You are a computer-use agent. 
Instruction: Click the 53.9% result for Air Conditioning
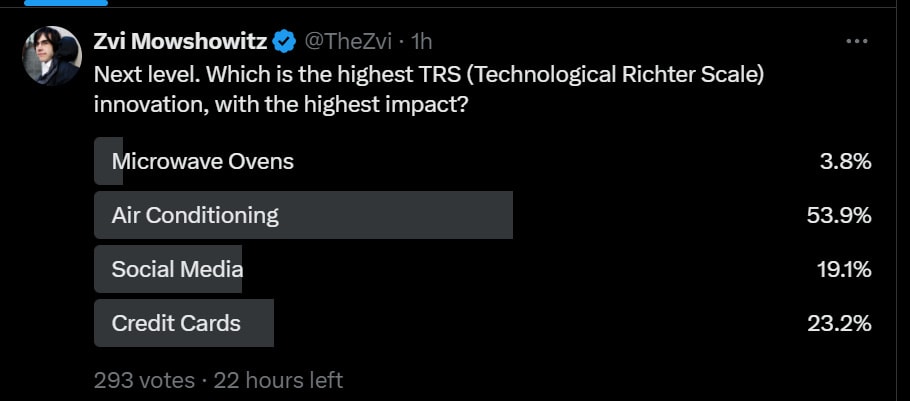pos(839,215)
